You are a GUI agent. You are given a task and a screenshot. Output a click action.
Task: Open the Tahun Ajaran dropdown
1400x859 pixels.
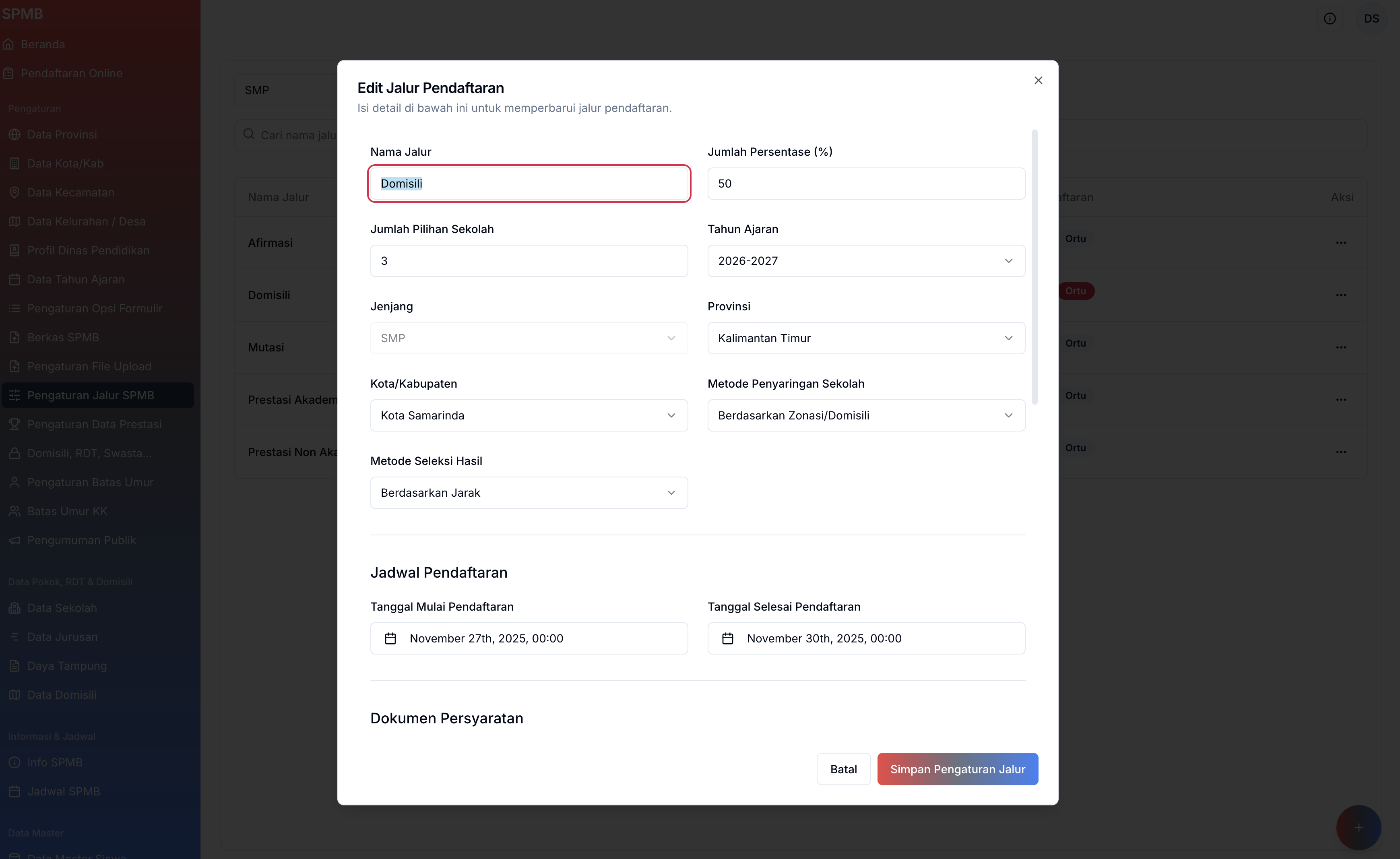tap(866, 261)
